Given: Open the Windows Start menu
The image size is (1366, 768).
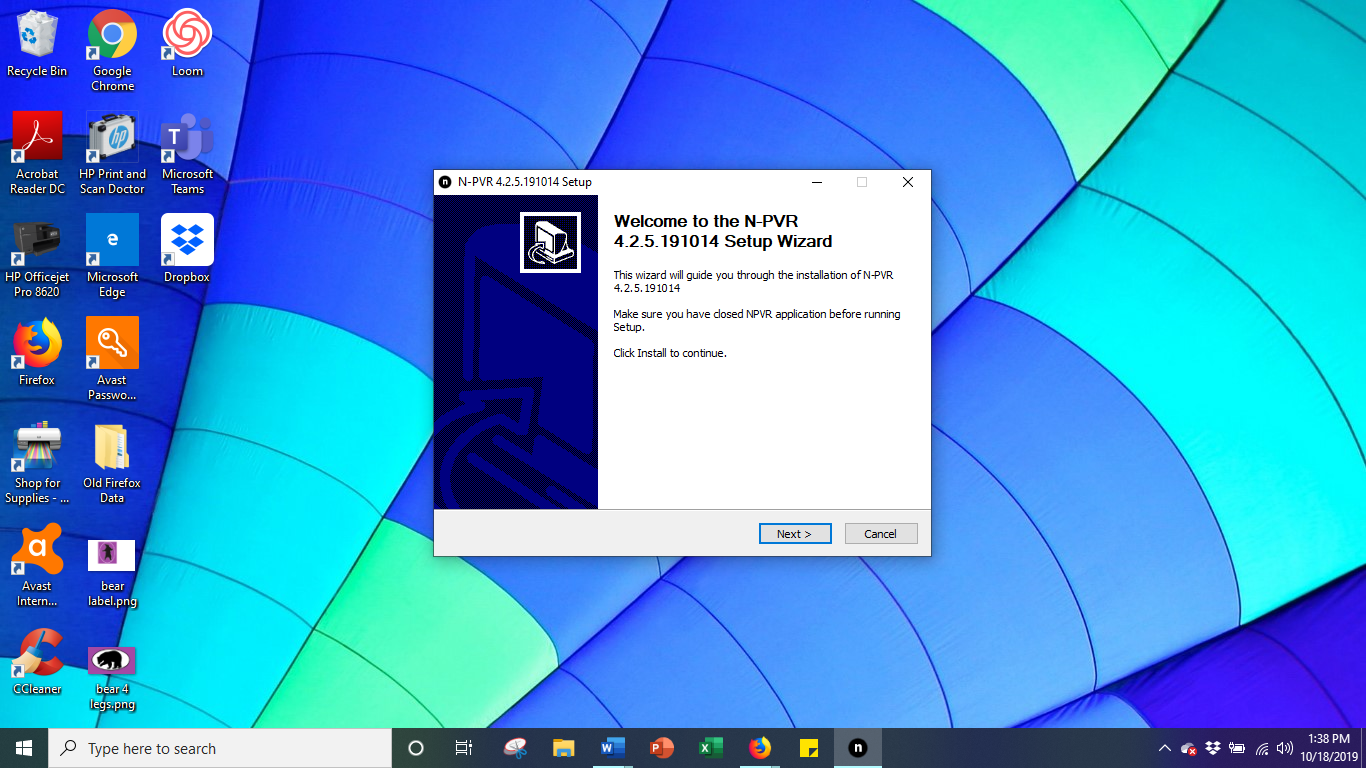Looking at the screenshot, I should 24,748.
